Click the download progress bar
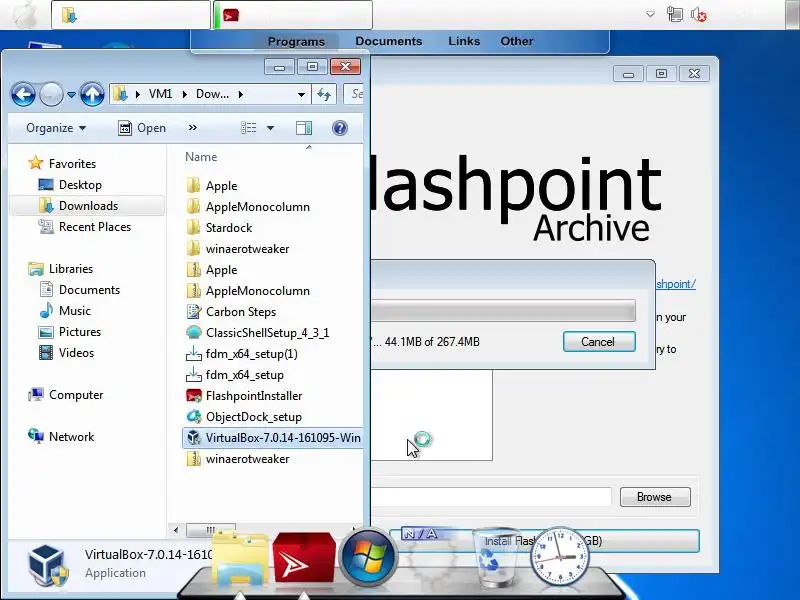 point(503,310)
